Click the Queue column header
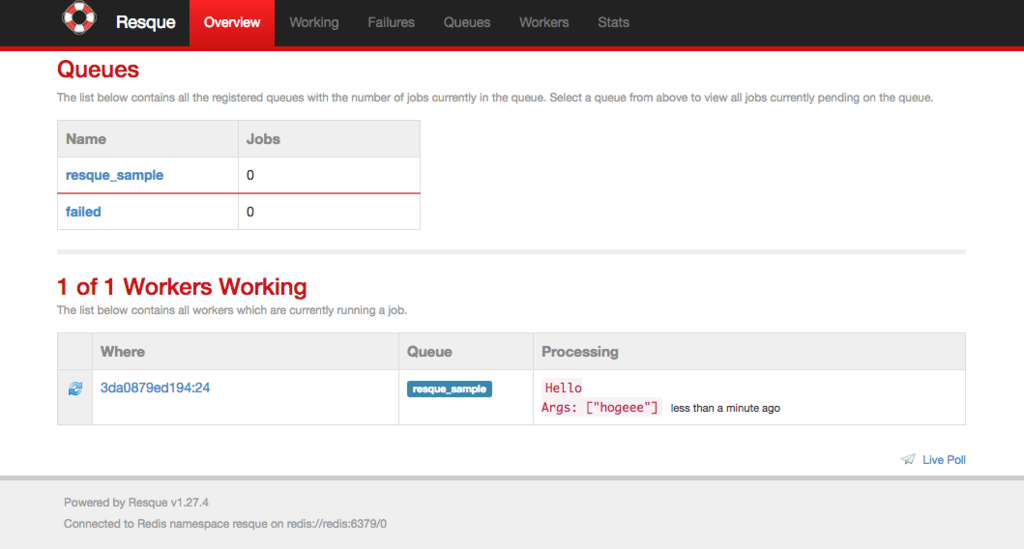 (x=466, y=352)
